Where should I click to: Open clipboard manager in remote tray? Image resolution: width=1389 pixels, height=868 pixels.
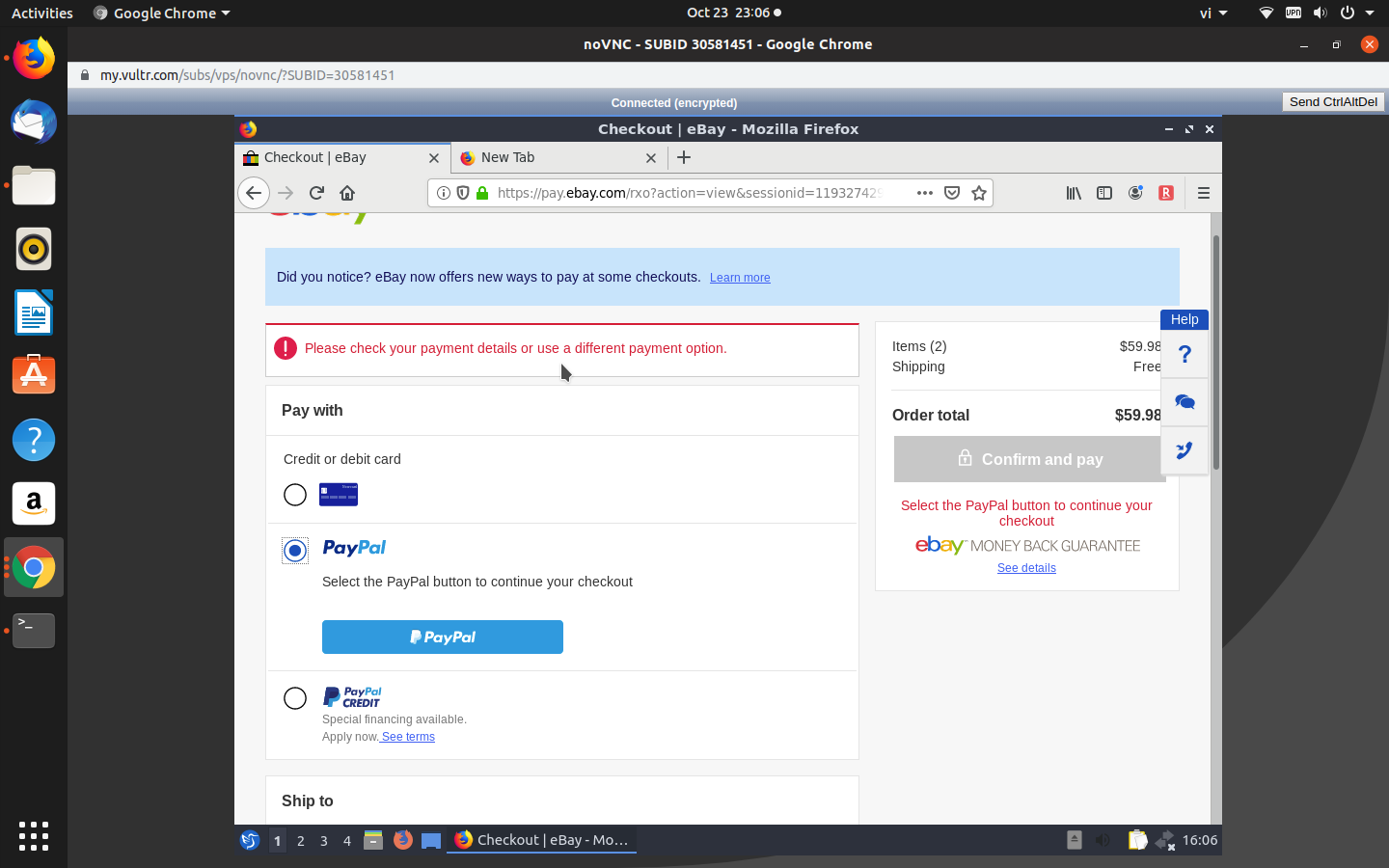(1137, 840)
